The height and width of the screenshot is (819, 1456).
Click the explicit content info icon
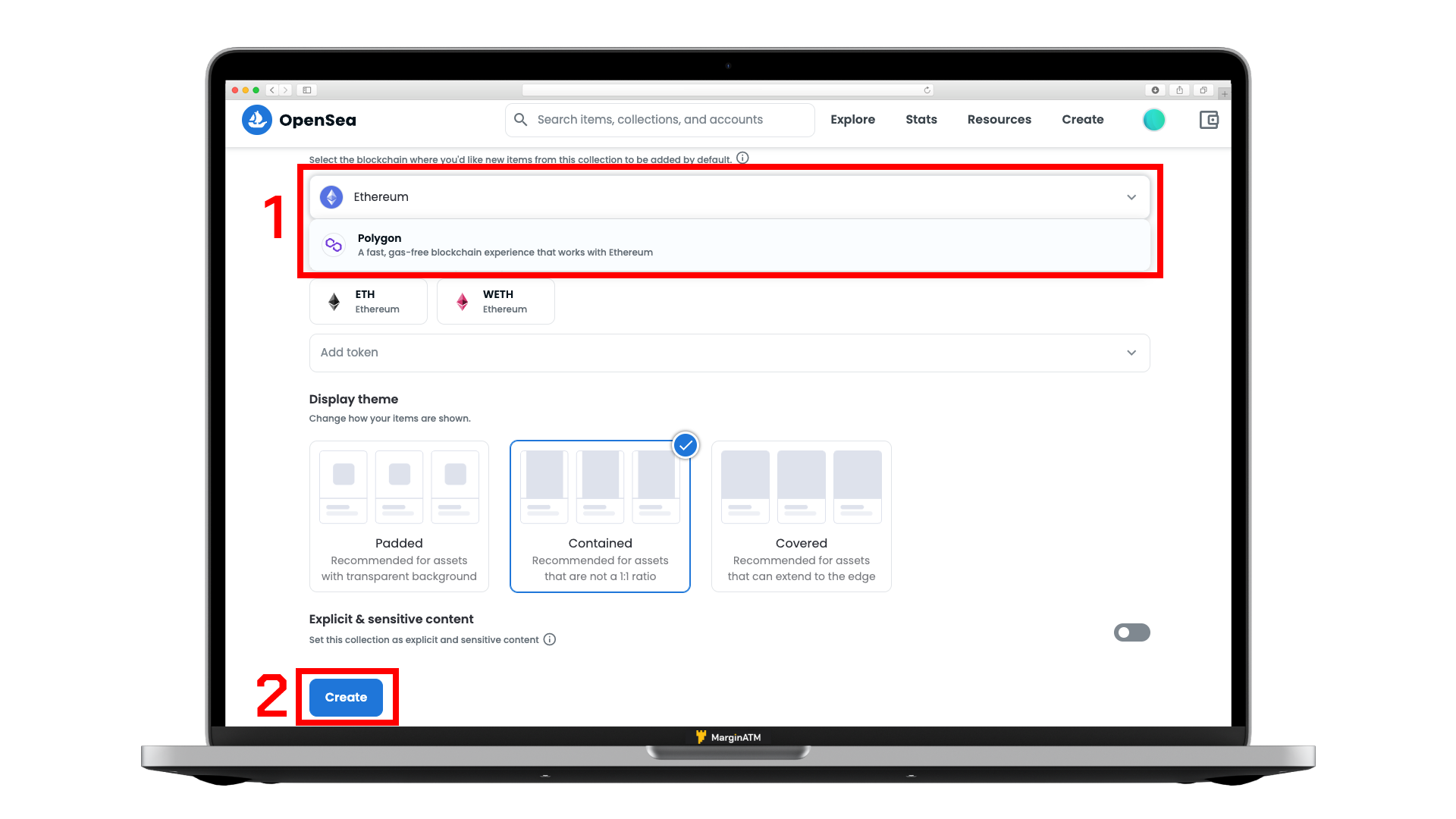coord(550,639)
